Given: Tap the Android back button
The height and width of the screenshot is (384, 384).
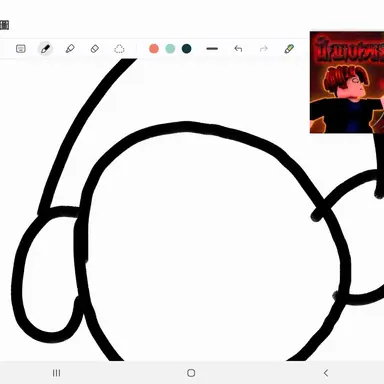Looking at the screenshot, I should 326,373.
